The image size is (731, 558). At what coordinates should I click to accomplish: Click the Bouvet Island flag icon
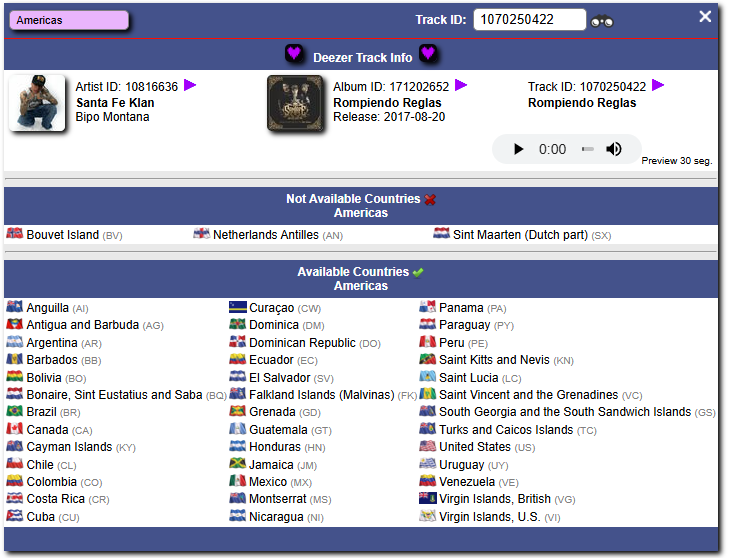tap(14, 234)
